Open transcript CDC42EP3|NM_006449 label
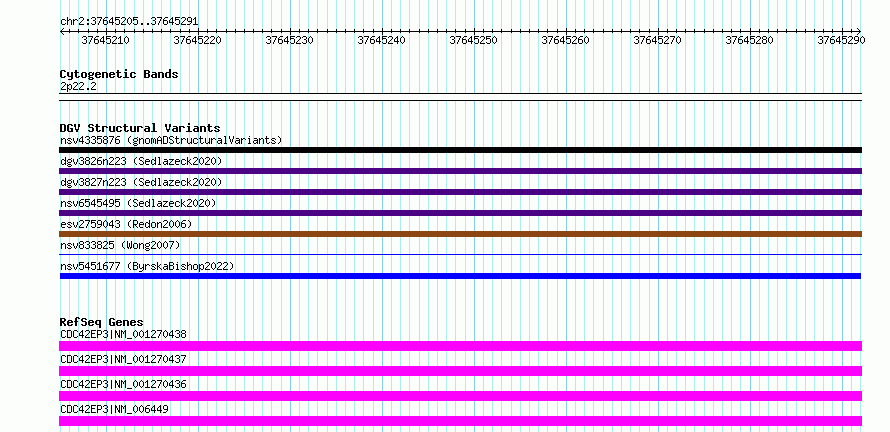 click(x=114, y=409)
